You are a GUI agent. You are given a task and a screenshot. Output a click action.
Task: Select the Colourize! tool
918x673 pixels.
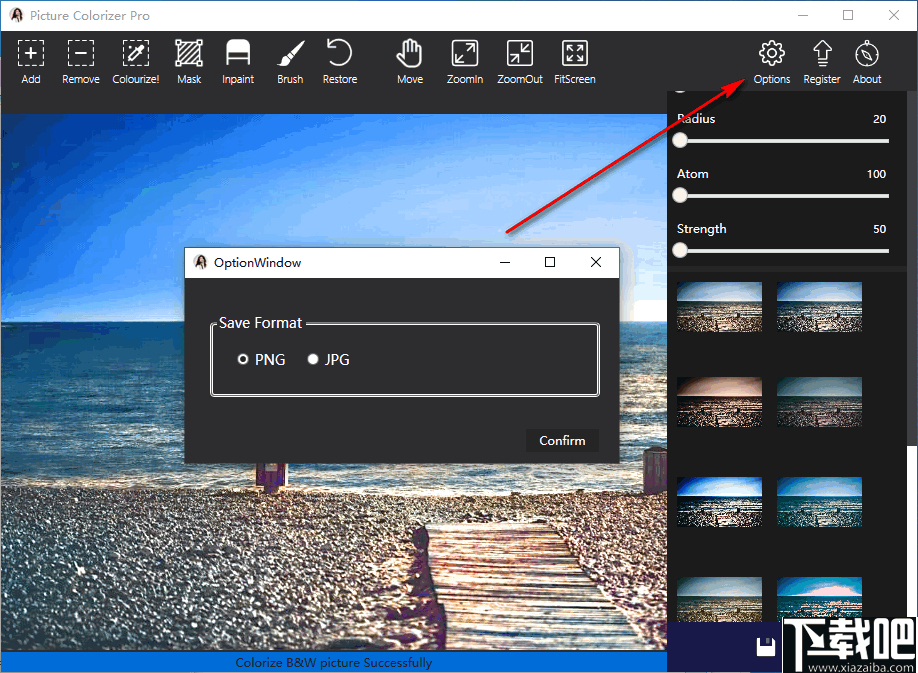tap(135, 60)
